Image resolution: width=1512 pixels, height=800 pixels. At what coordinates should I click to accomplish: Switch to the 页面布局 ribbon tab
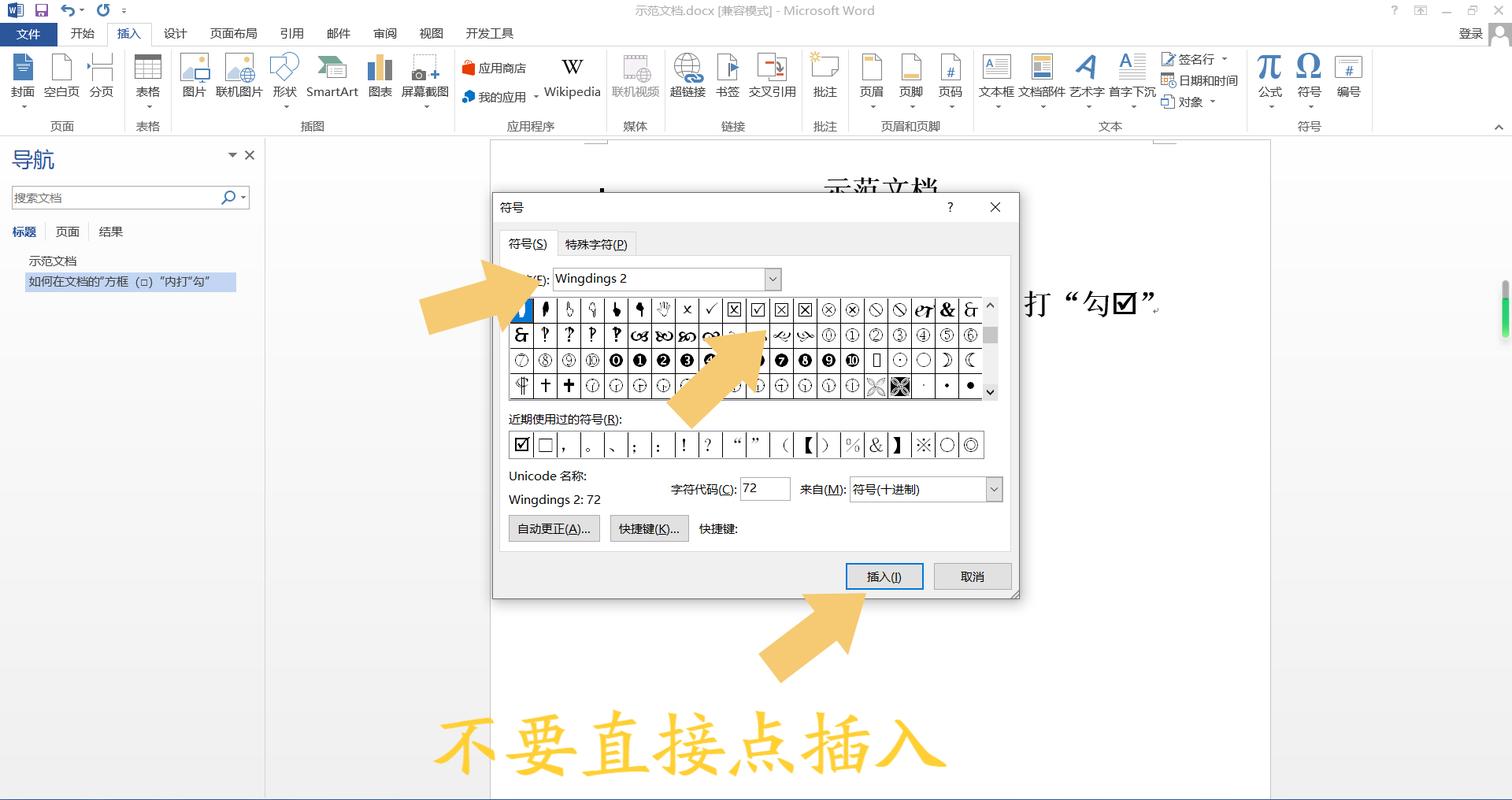(233, 34)
